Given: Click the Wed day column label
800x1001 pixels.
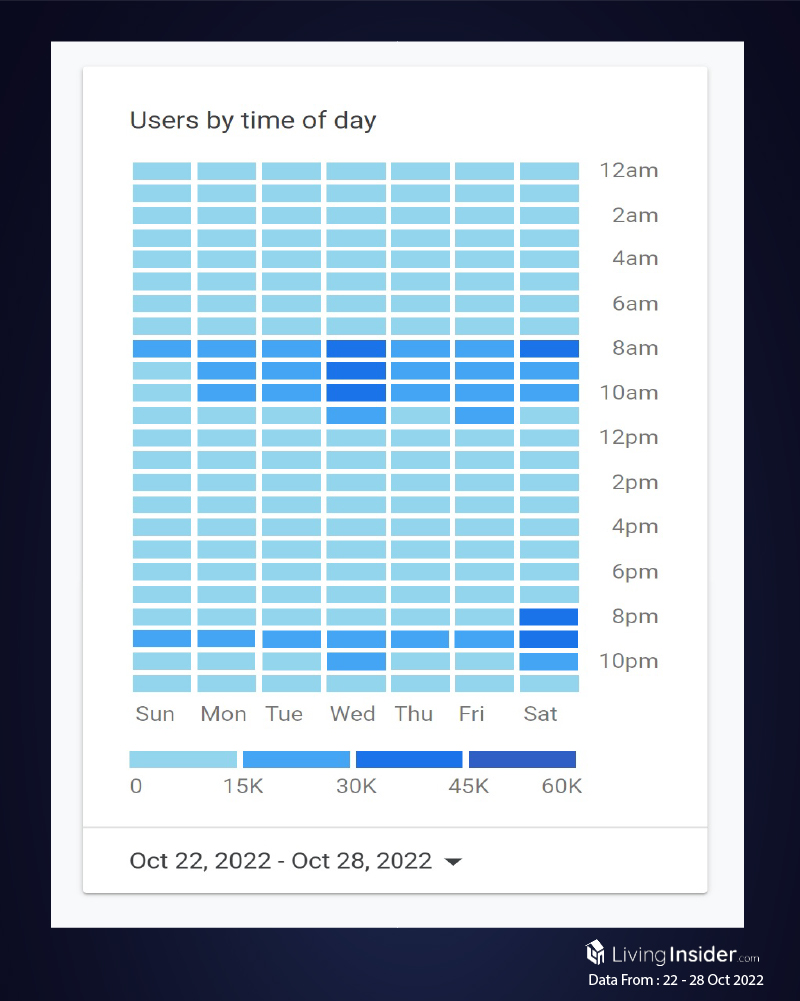Looking at the screenshot, I should [353, 714].
